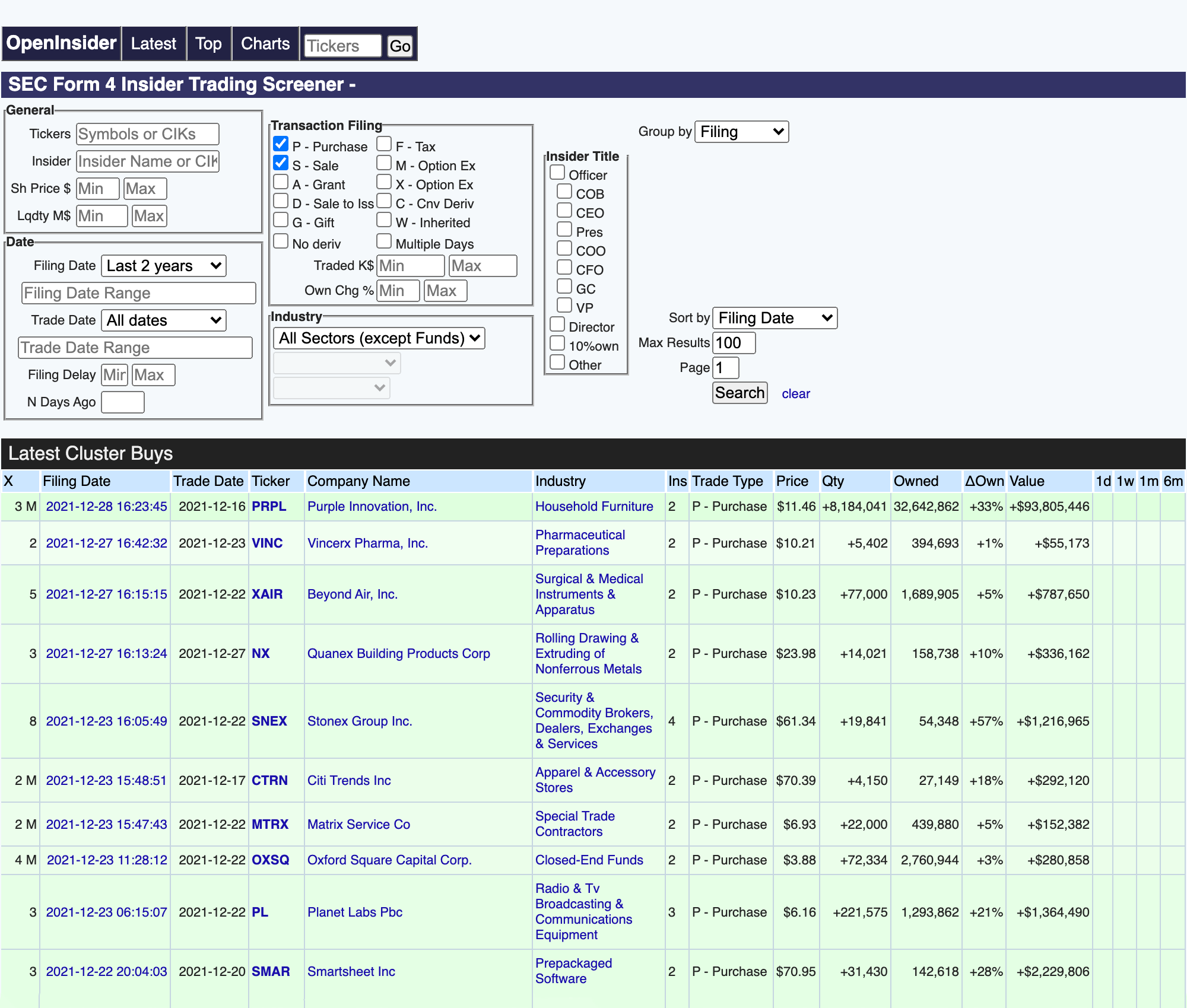The image size is (1187, 1008).
Task: Go to the Latest menu
Action: pos(154,43)
